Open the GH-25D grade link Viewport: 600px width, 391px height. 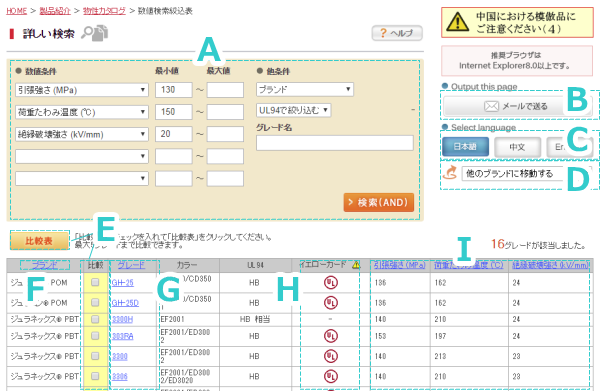click(x=125, y=303)
